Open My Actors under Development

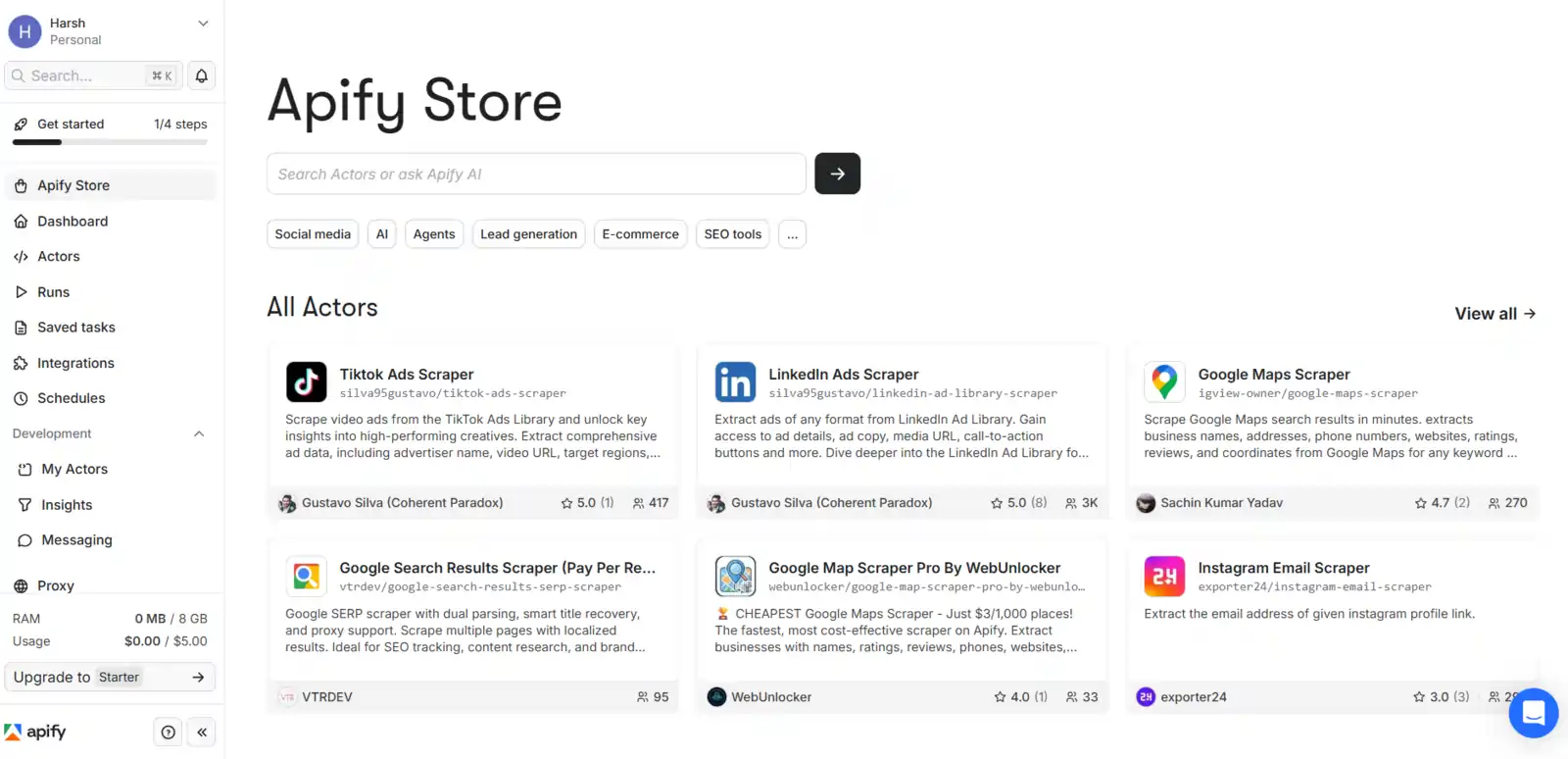(112, 470)
